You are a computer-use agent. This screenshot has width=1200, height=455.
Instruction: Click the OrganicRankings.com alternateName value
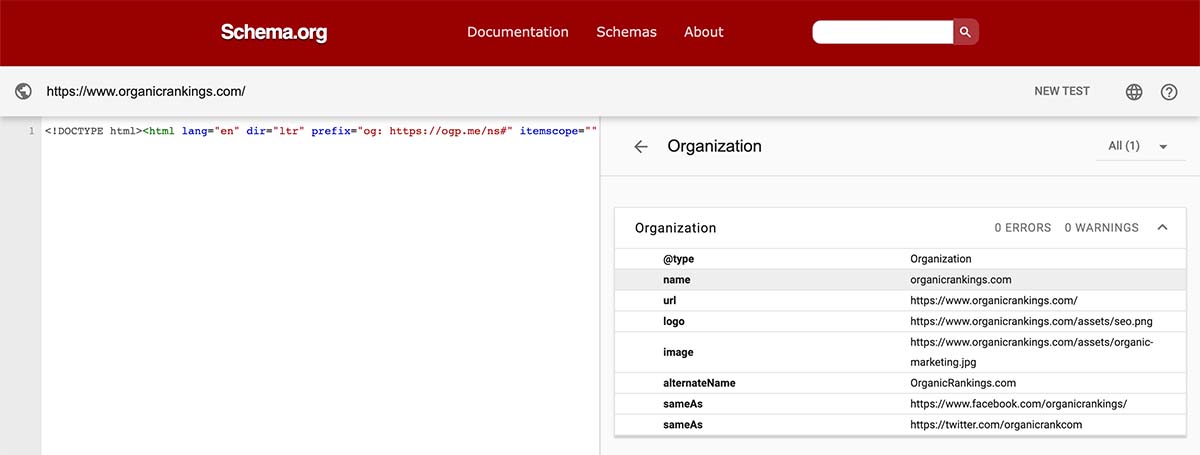point(963,383)
